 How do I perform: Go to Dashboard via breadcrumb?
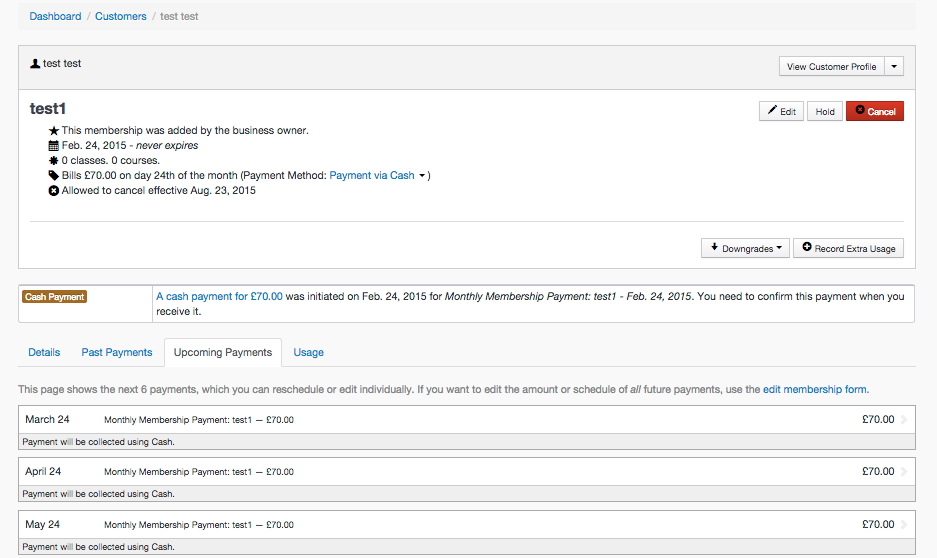[55, 17]
